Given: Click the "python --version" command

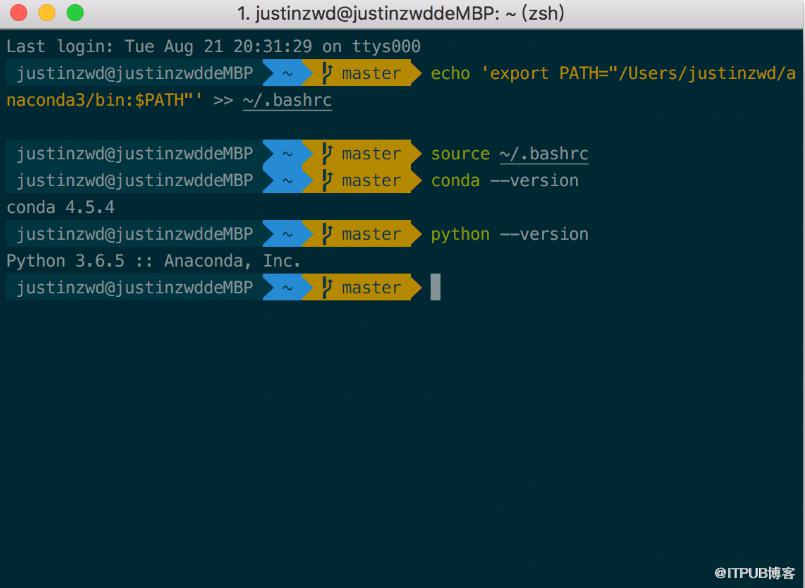Looking at the screenshot, I should coord(509,234).
